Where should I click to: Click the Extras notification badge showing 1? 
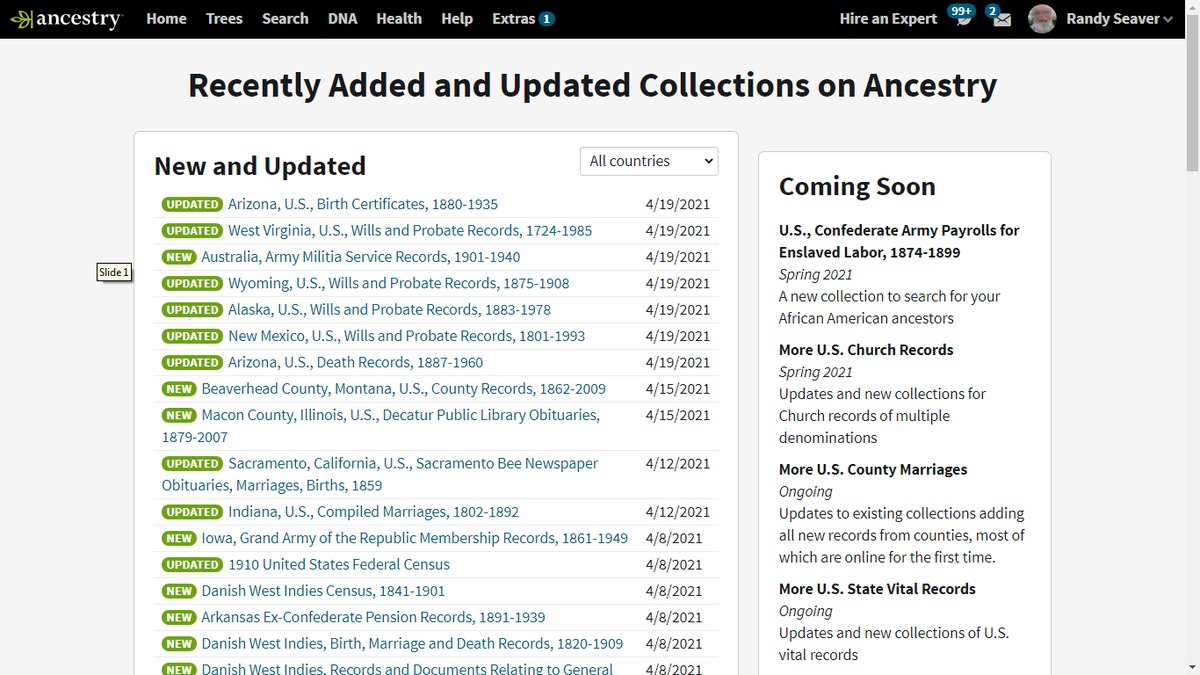[x=547, y=19]
